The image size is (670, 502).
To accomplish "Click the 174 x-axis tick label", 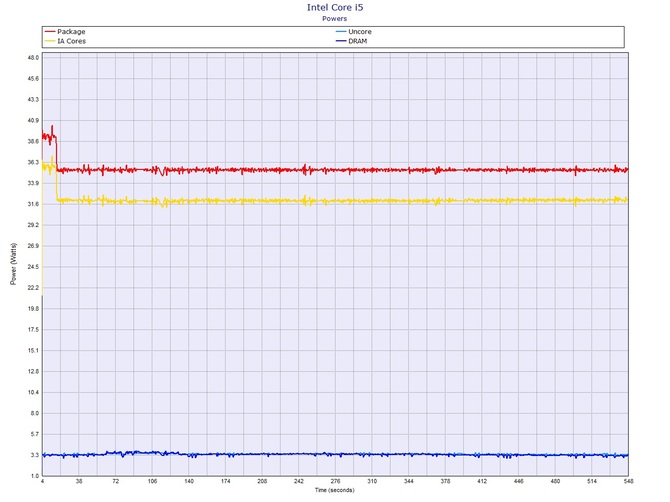I will pos(226,481).
